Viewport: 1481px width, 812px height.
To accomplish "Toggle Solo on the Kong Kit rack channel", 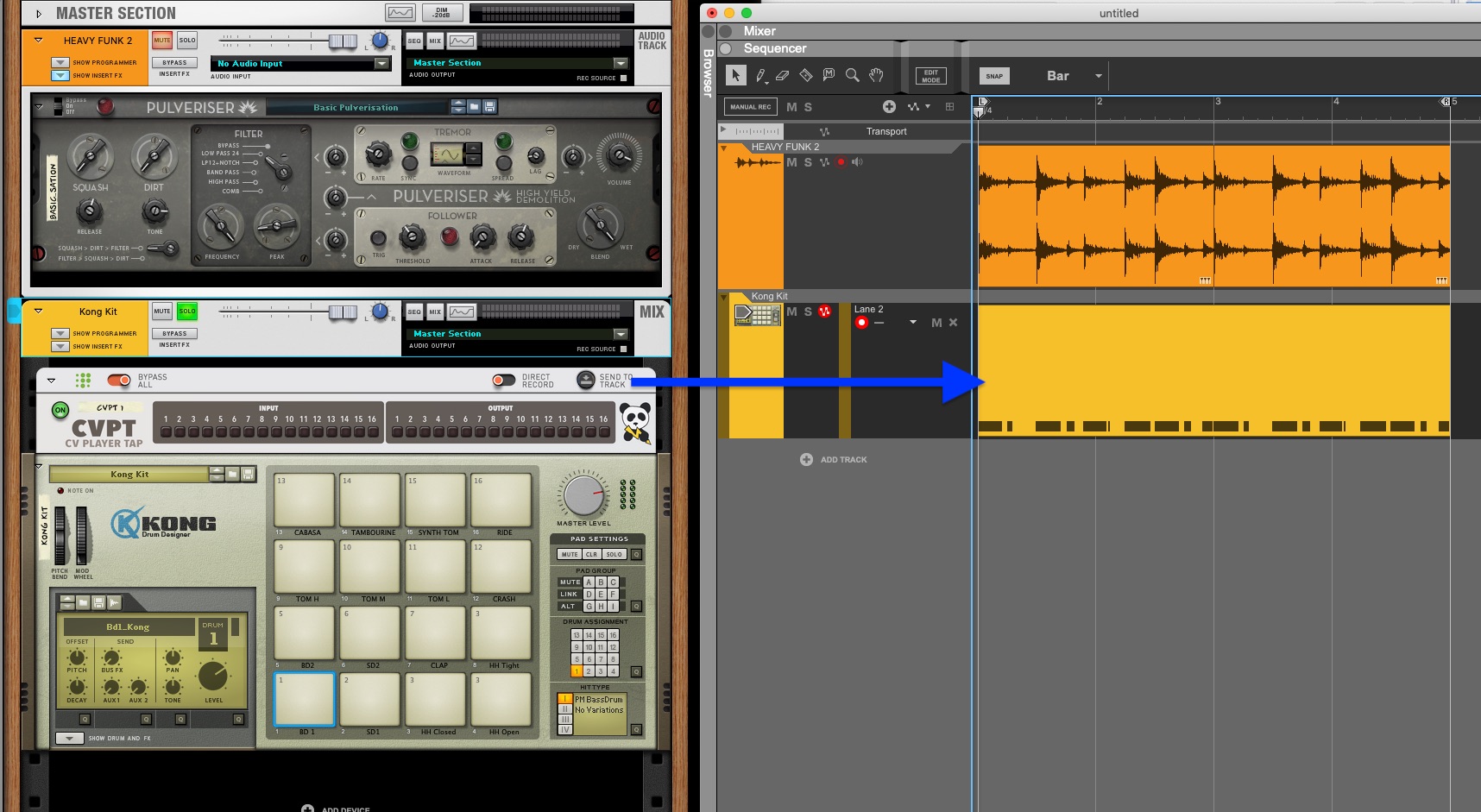I will 187,311.
